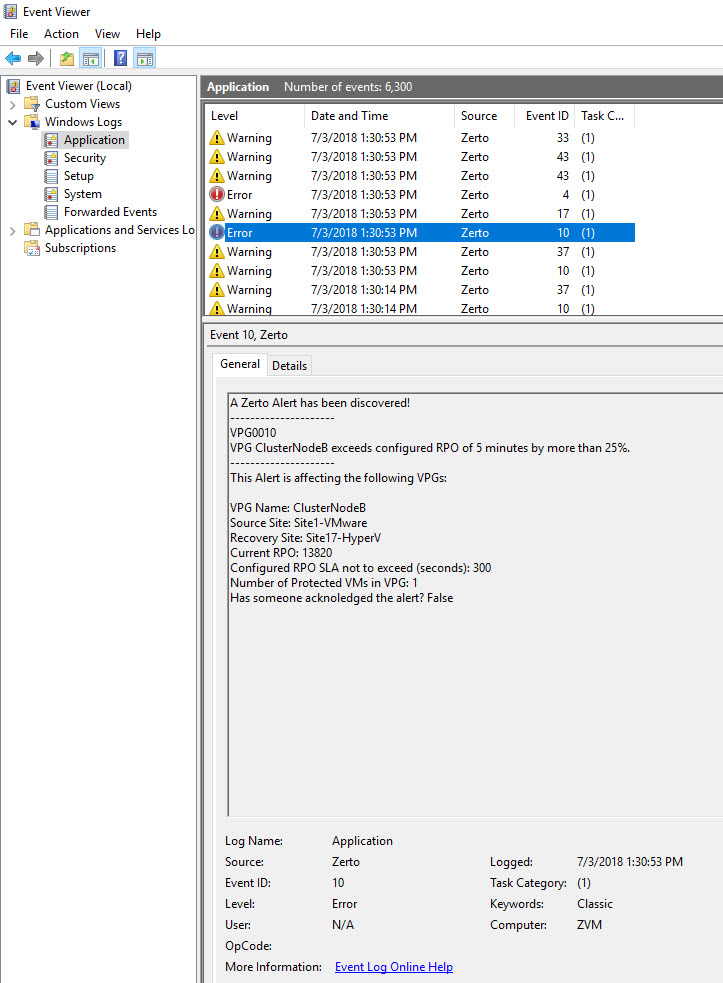Sort events by the Event ID column header

point(544,116)
